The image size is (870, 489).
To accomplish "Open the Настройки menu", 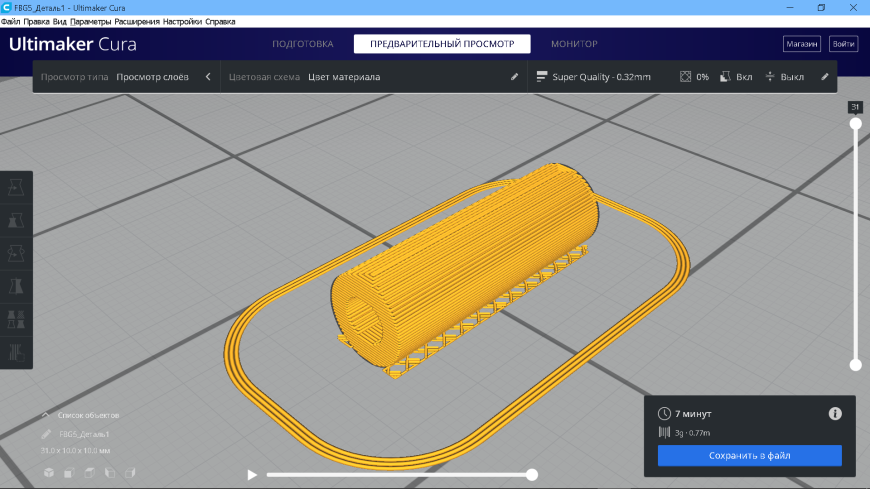I will point(183,22).
